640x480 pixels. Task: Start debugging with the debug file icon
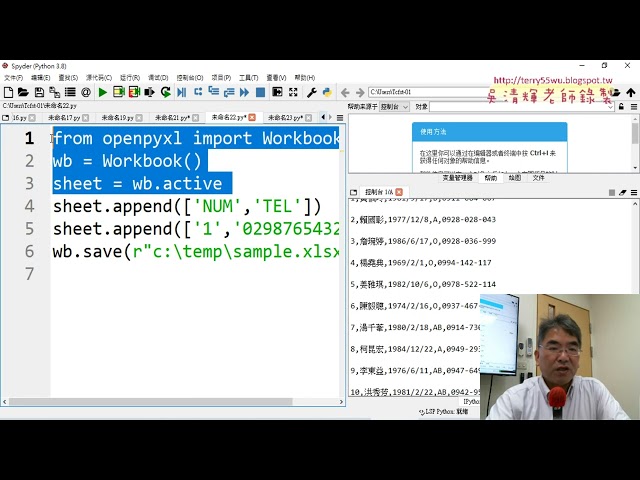[x=182, y=93]
